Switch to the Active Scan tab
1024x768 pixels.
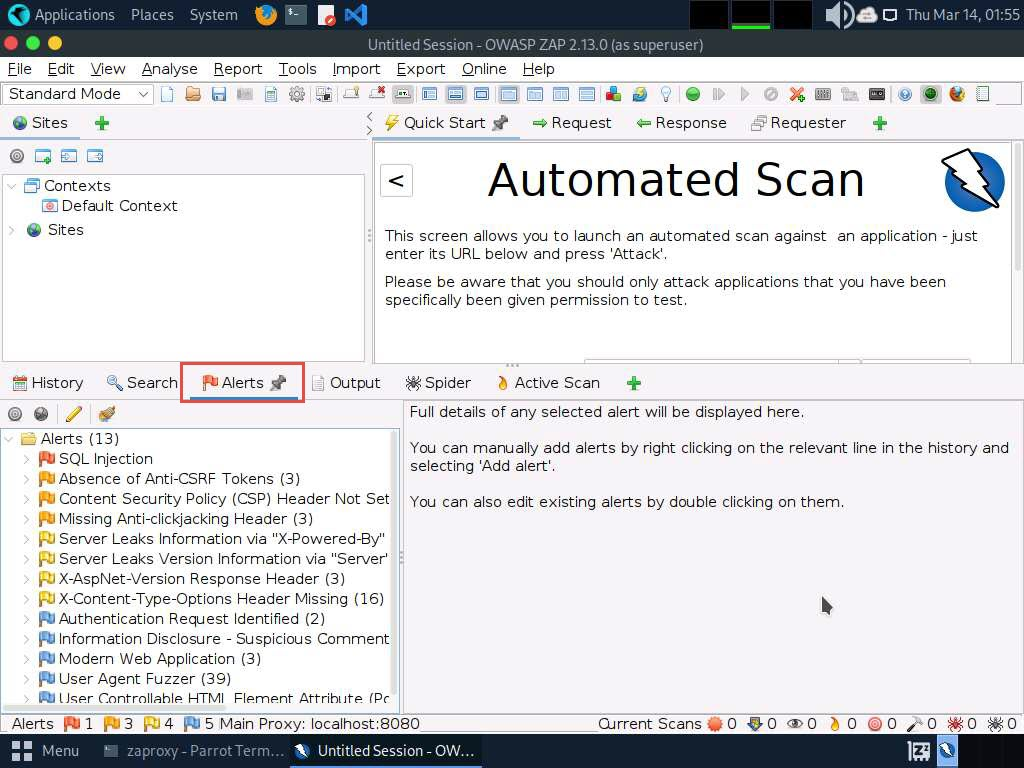pos(547,383)
